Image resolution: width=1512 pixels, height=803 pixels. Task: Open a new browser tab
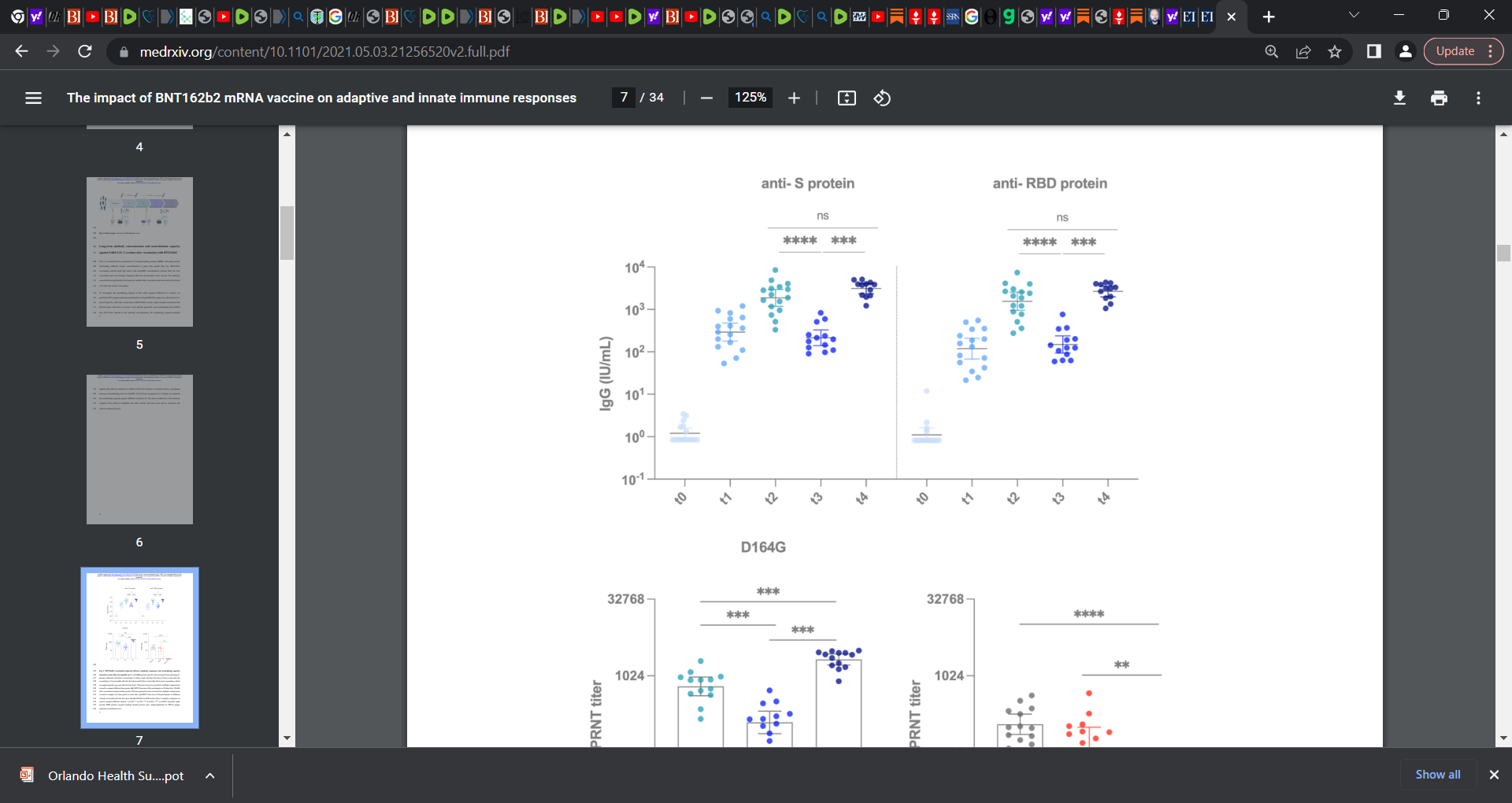point(1268,17)
